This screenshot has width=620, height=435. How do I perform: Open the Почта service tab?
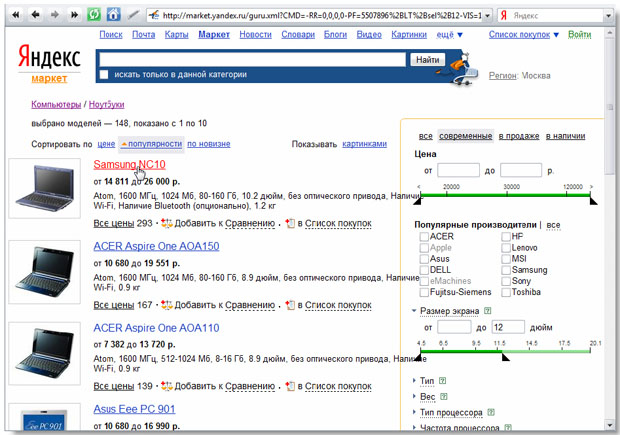click(144, 34)
